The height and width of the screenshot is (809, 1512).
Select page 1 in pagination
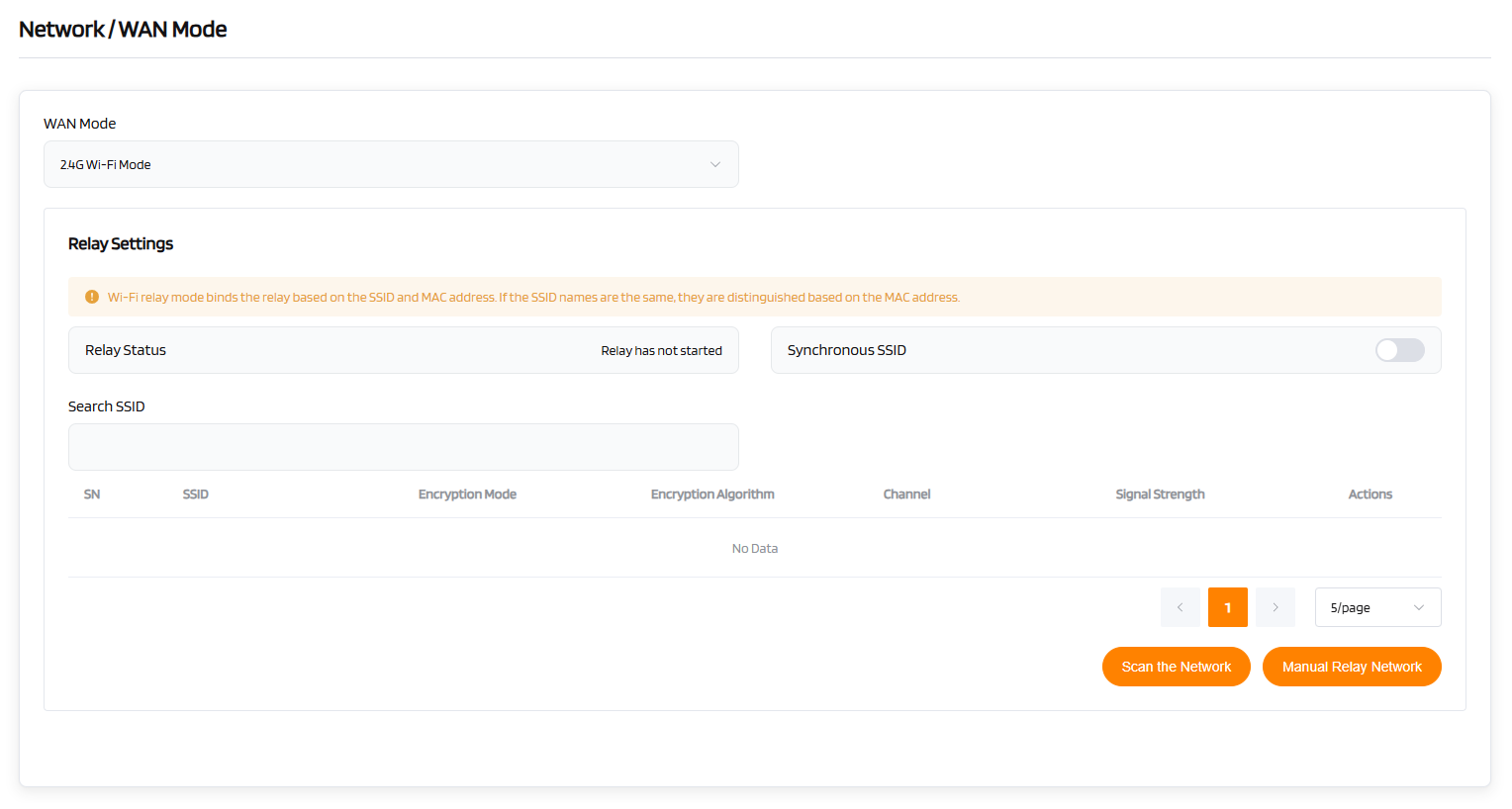[x=1227, y=607]
